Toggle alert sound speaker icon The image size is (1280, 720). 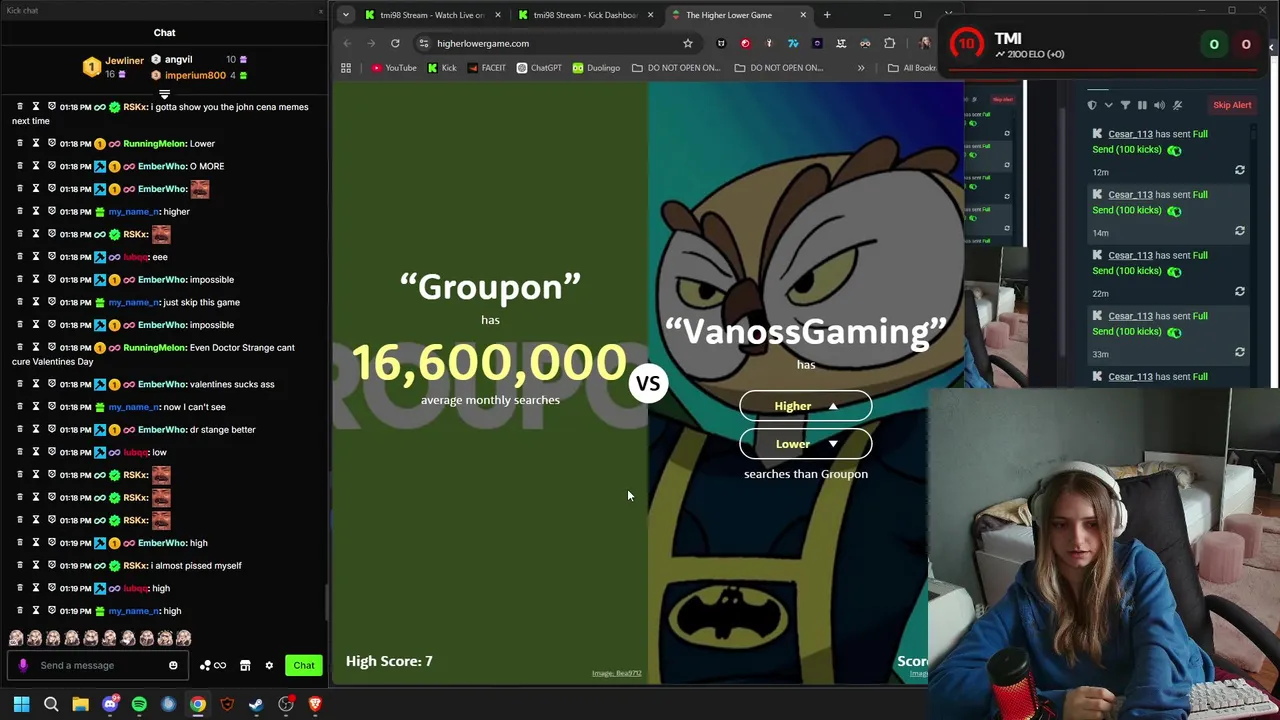[1160, 105]
